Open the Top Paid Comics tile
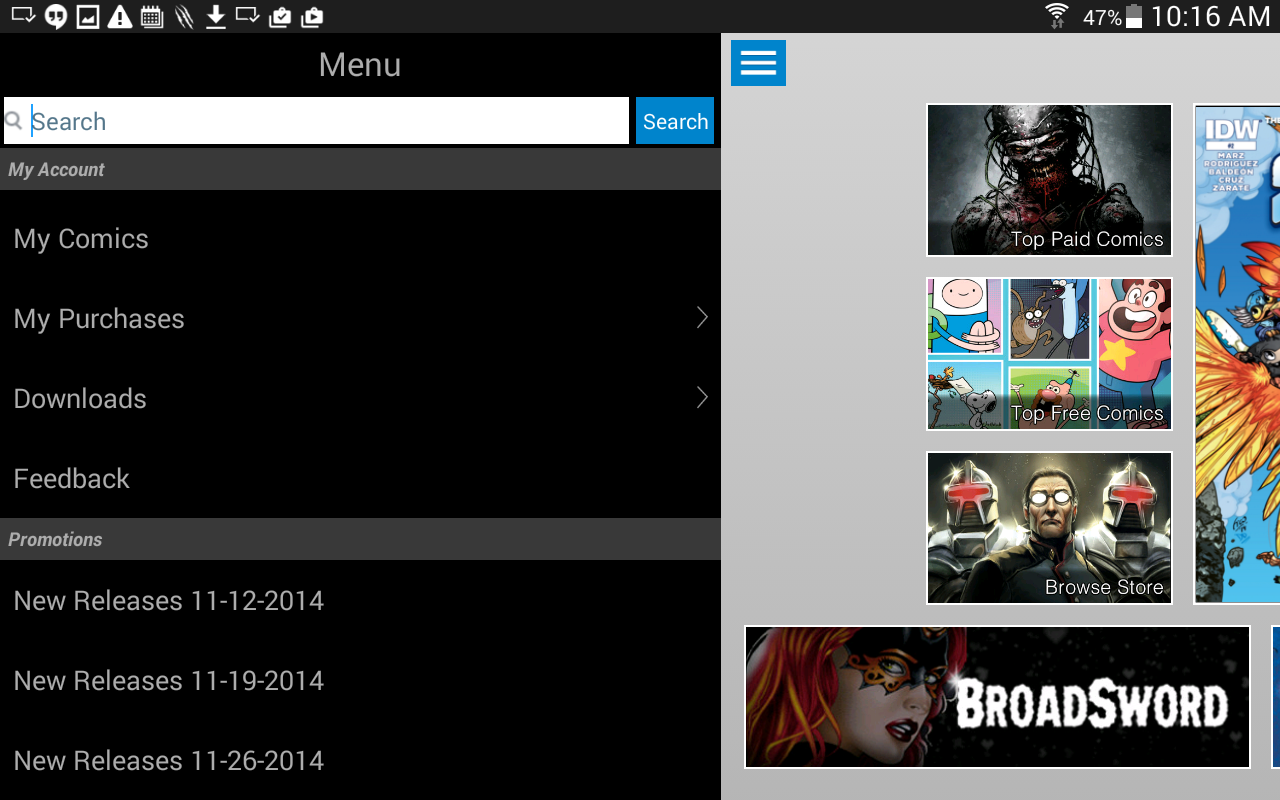Screen dimensions: 1280x800 tap(1049, 180)
